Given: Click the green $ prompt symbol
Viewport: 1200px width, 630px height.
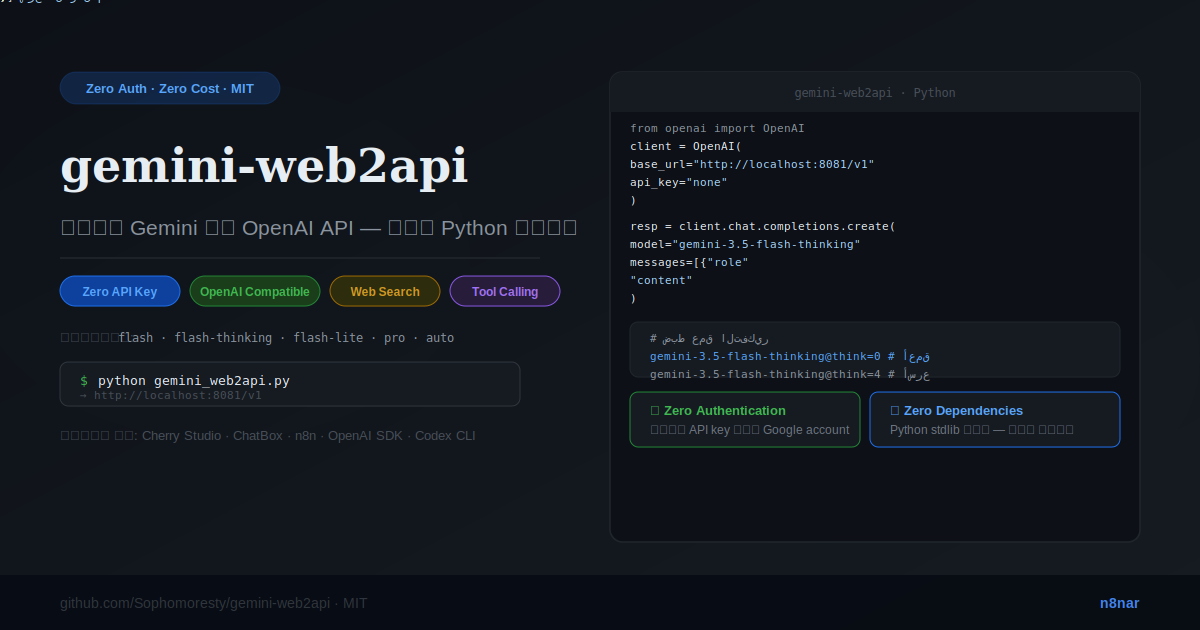Looking at the screenshot, I should [x=84, y=381].
